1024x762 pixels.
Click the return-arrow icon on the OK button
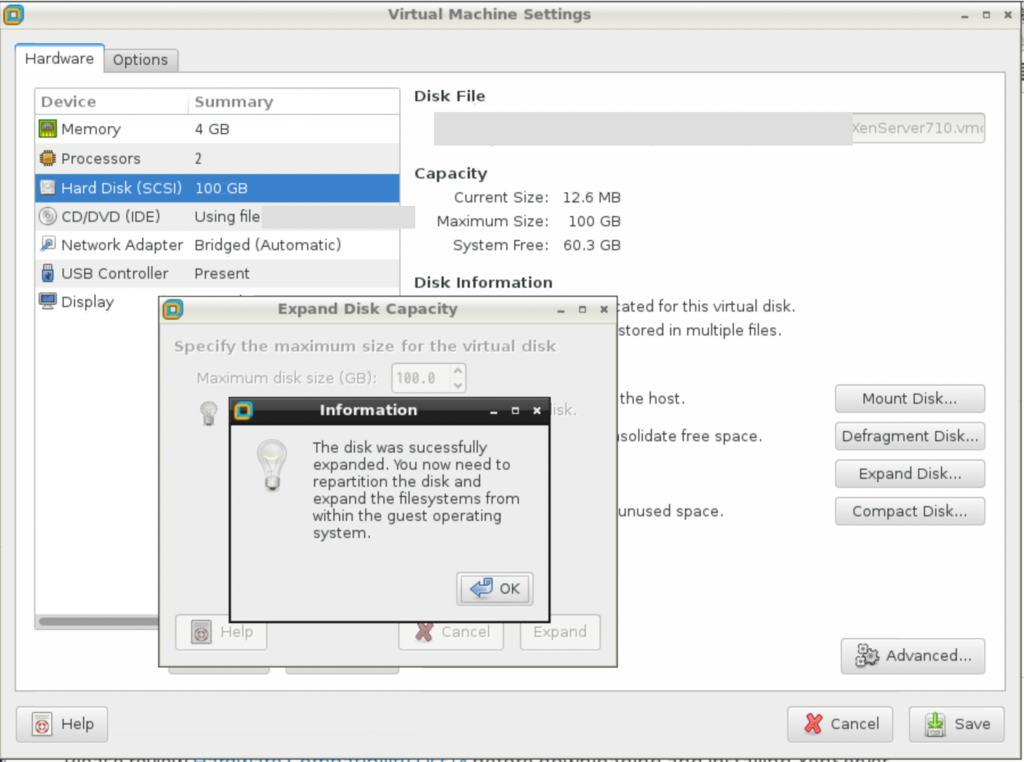click(481, 588)
